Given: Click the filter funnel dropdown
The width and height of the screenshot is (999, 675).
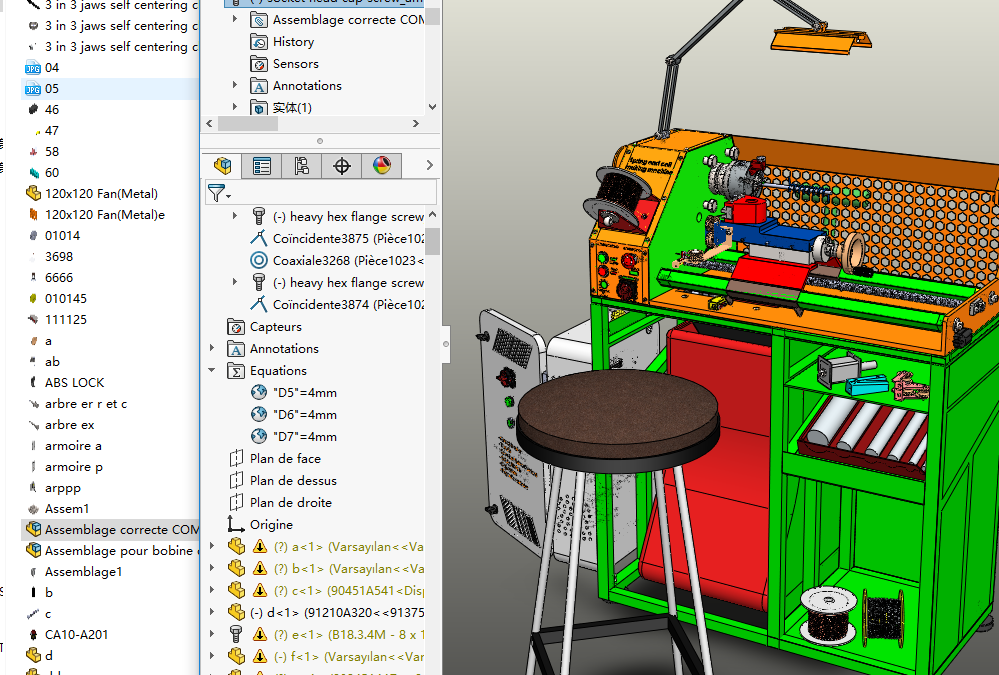Looking at the screenshot, I should (x=219, y=192).
